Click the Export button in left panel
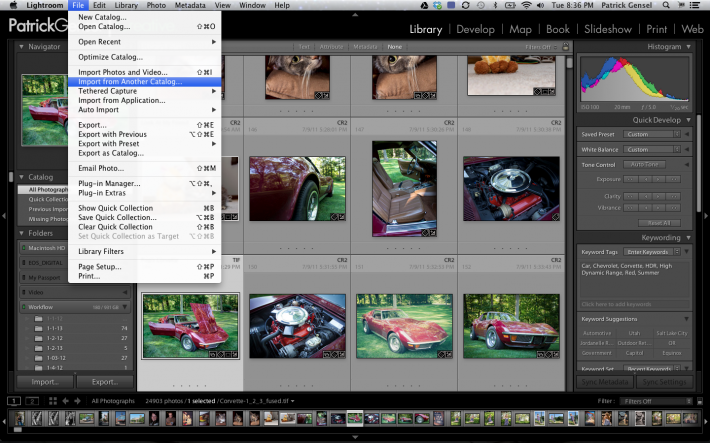The width and height of the screenshot is (710, 443). coord(105,382)
